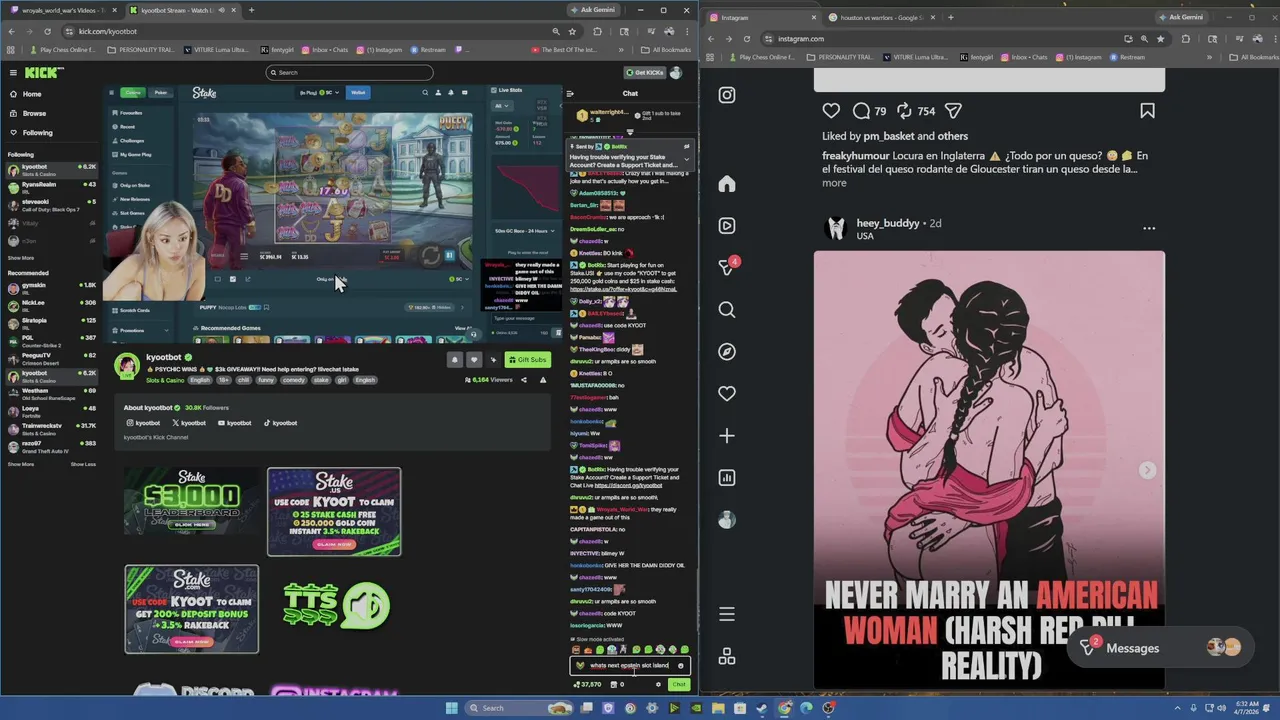The height and width of the screenshot is (720, 1280).
Task: Click the Kick chat message input
Action: coord(629,665)
